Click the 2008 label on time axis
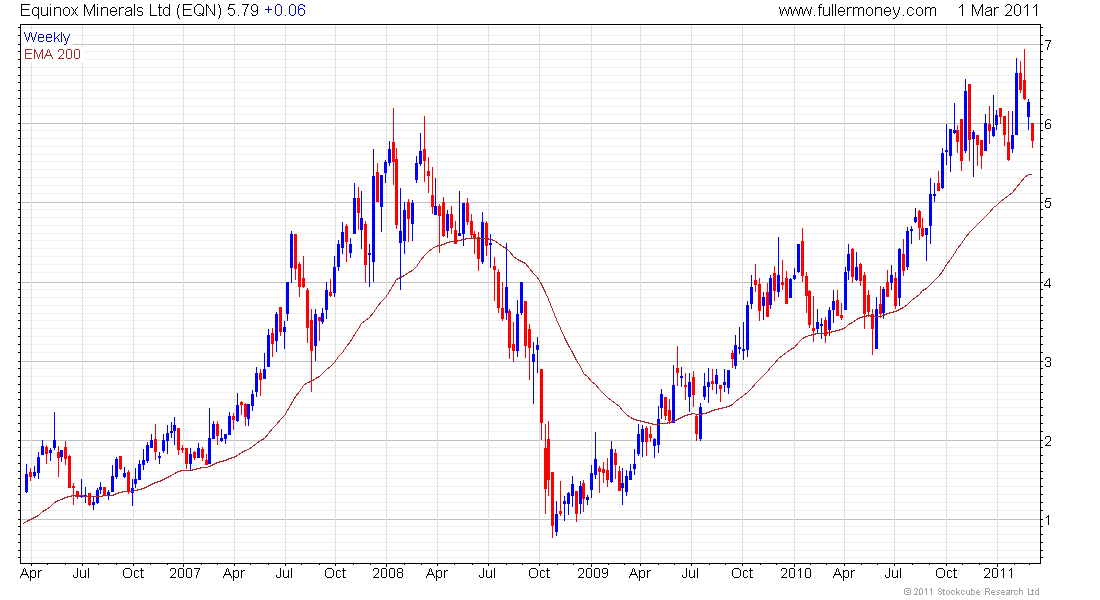 click(388, 574)
